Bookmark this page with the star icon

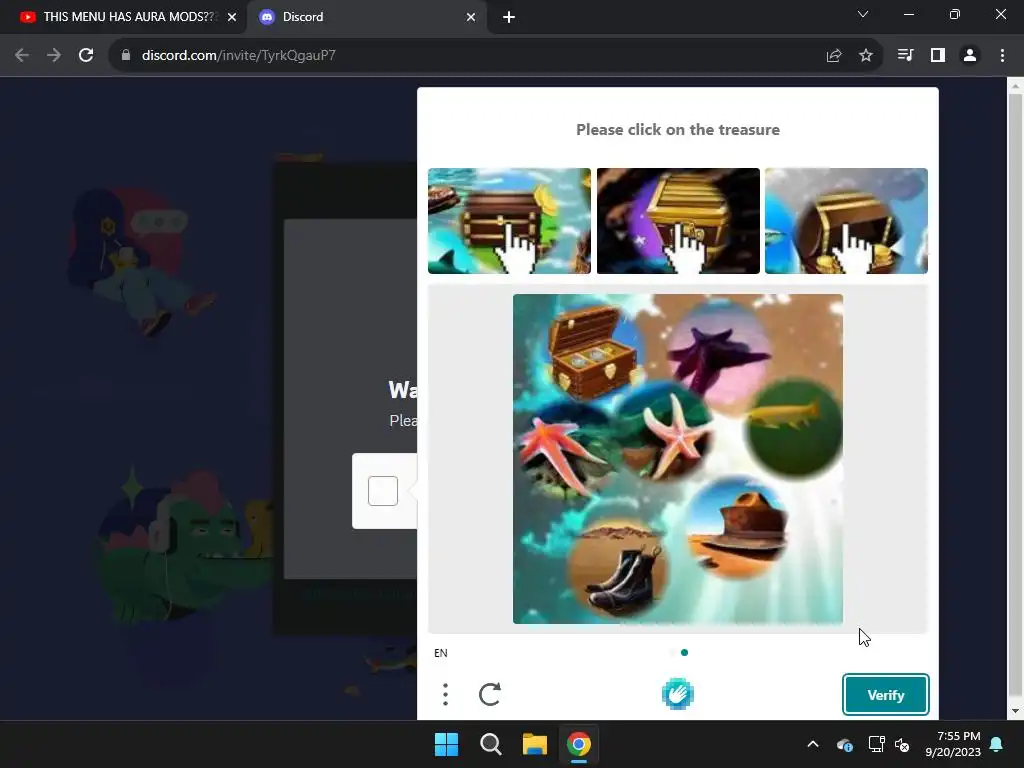pos(866,56)
